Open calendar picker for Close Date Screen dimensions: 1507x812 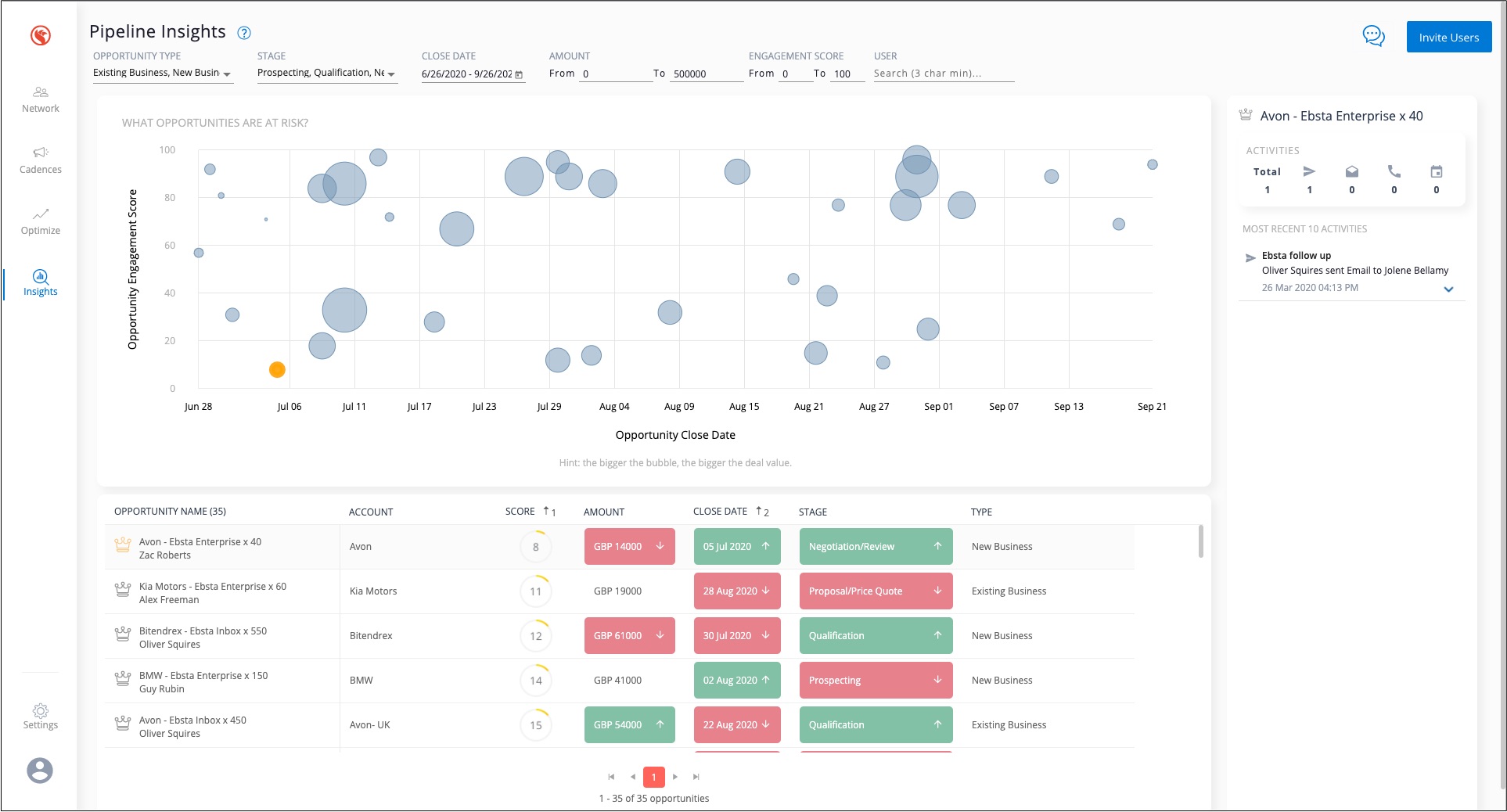pyautogui.click(x=519, y=74)
